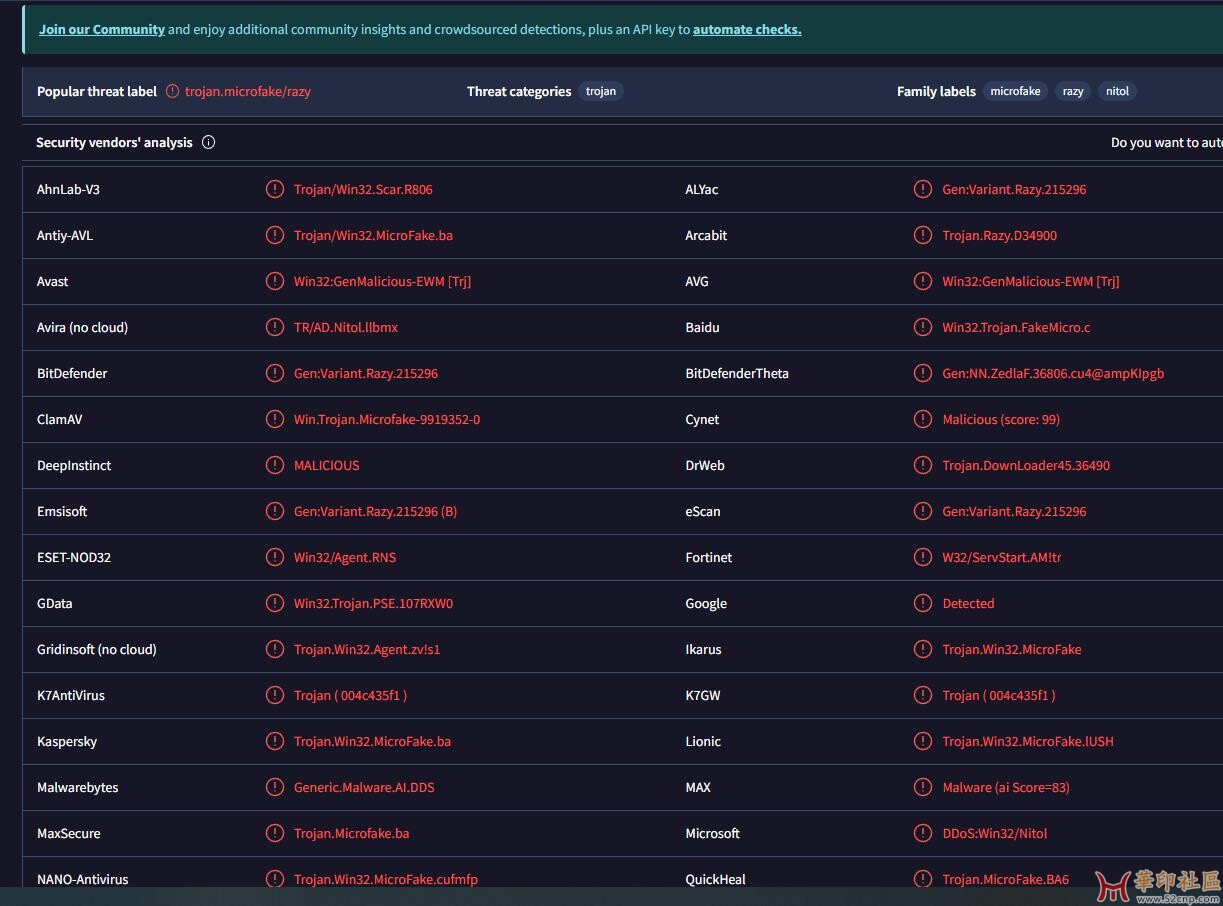
Task: Select the alert icon beside Win32/Agent.RNS
Action: [x=275, y=557]
